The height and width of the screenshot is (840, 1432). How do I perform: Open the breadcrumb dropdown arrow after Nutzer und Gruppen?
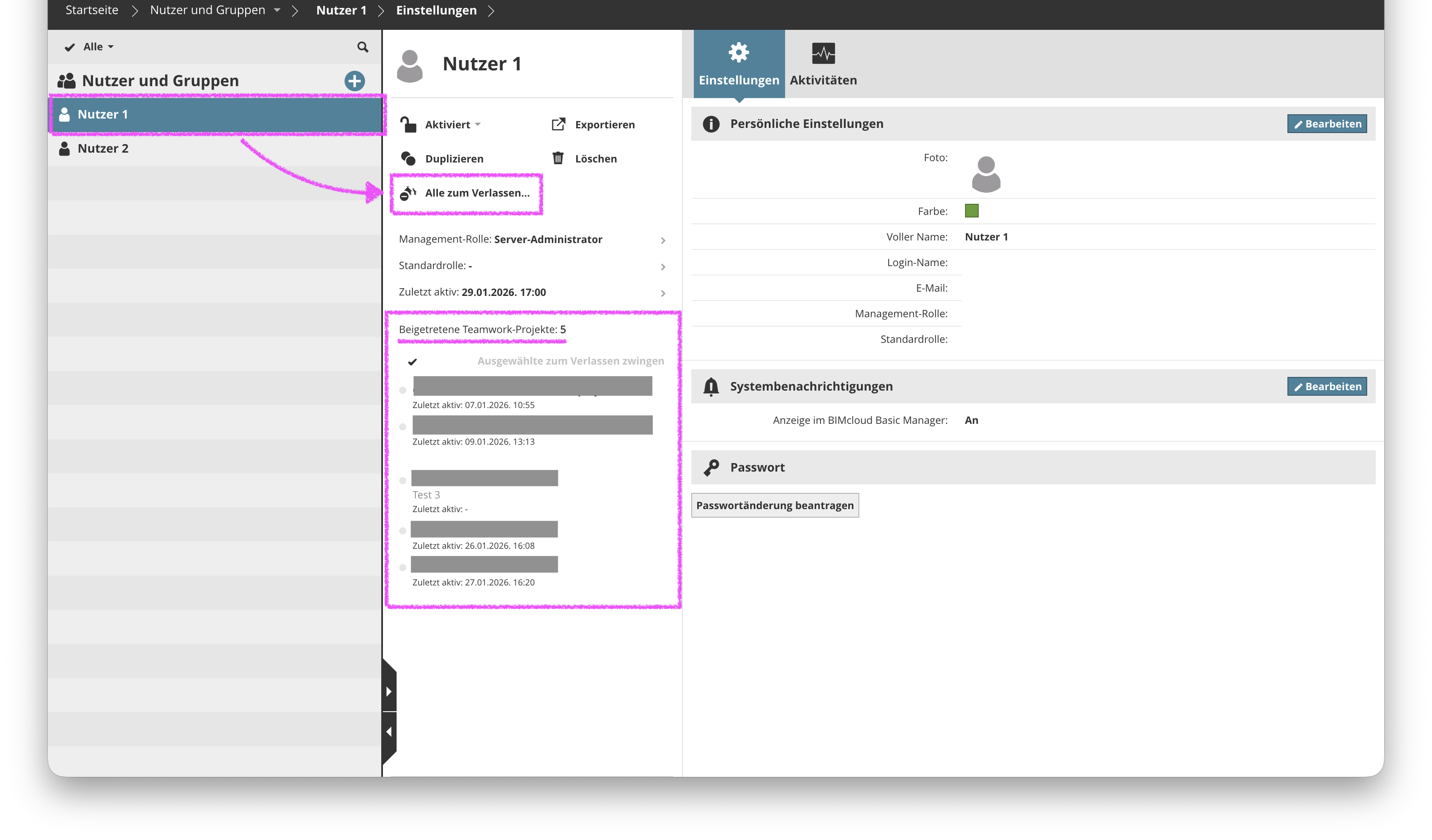(x=277, y=10)
